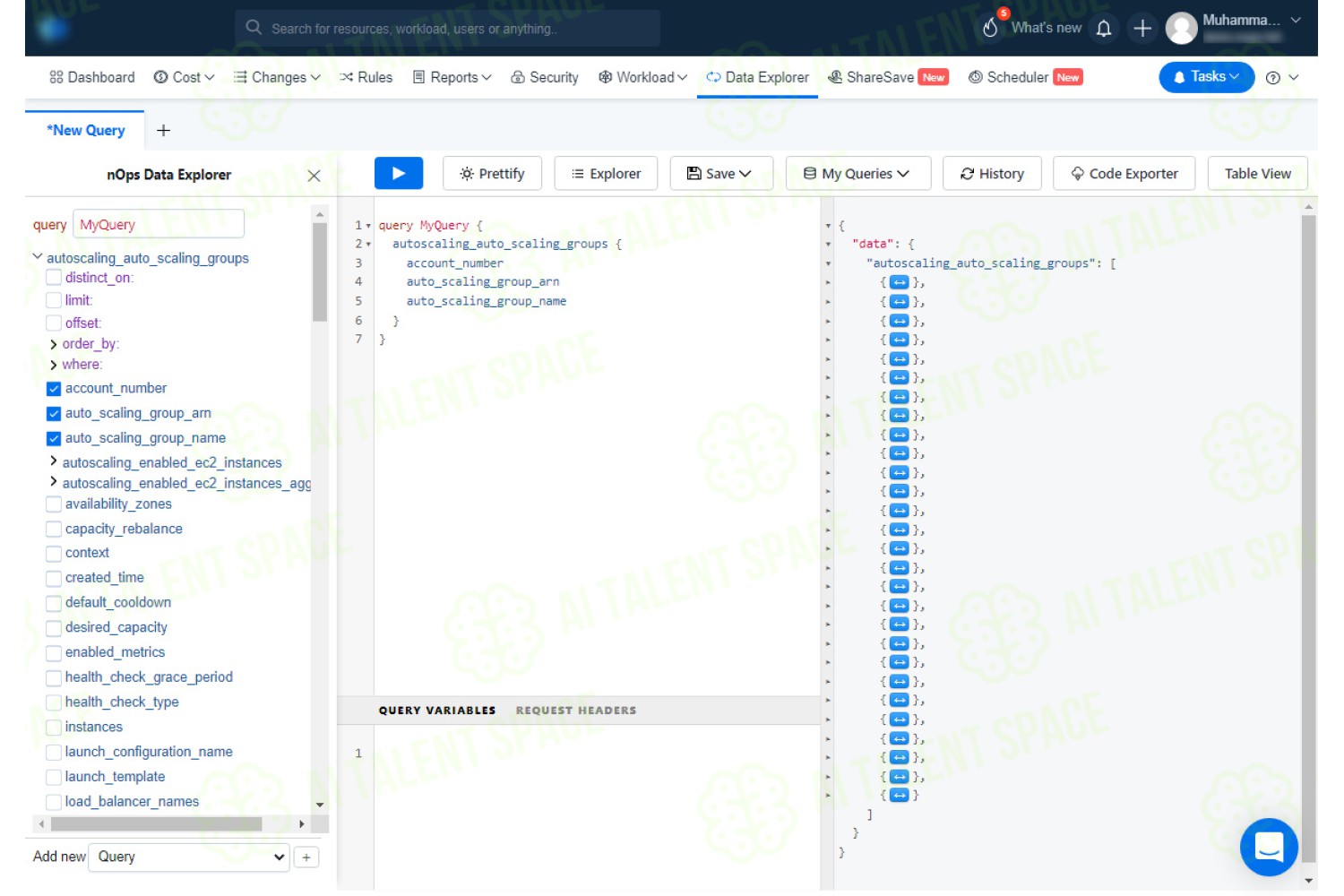
Task: Fold line 1 in the query editor
Action: pos(368,226)
